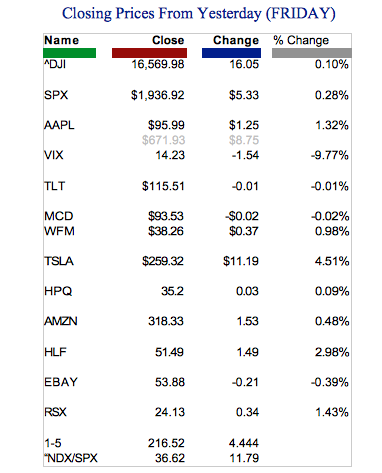Click the Name column header
The width and height of the screenshot is (382, 473).
pyautogui.click(x=62, y=40)
